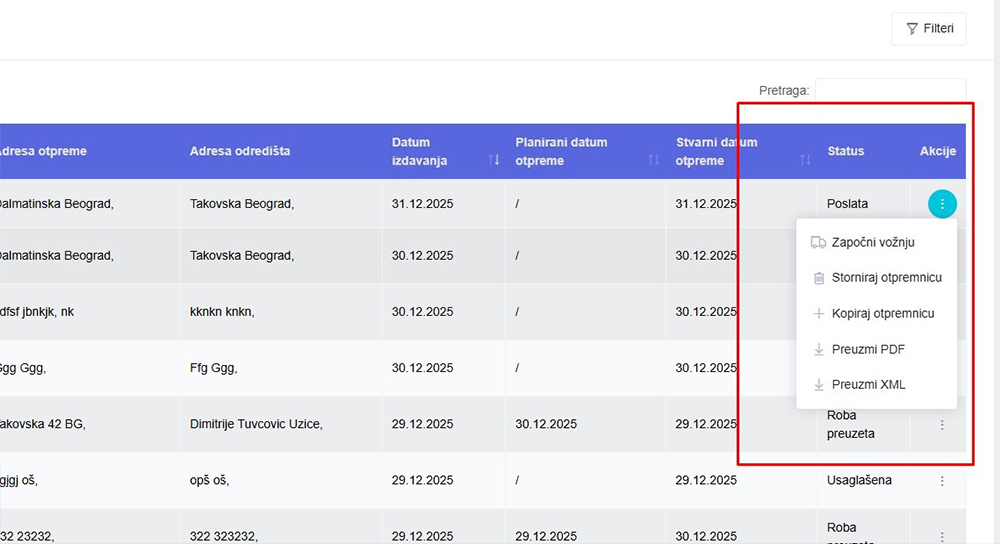Open actions menu for the Usaglašena row
The width and height of the screenshot is (1000, 544).
942,481
